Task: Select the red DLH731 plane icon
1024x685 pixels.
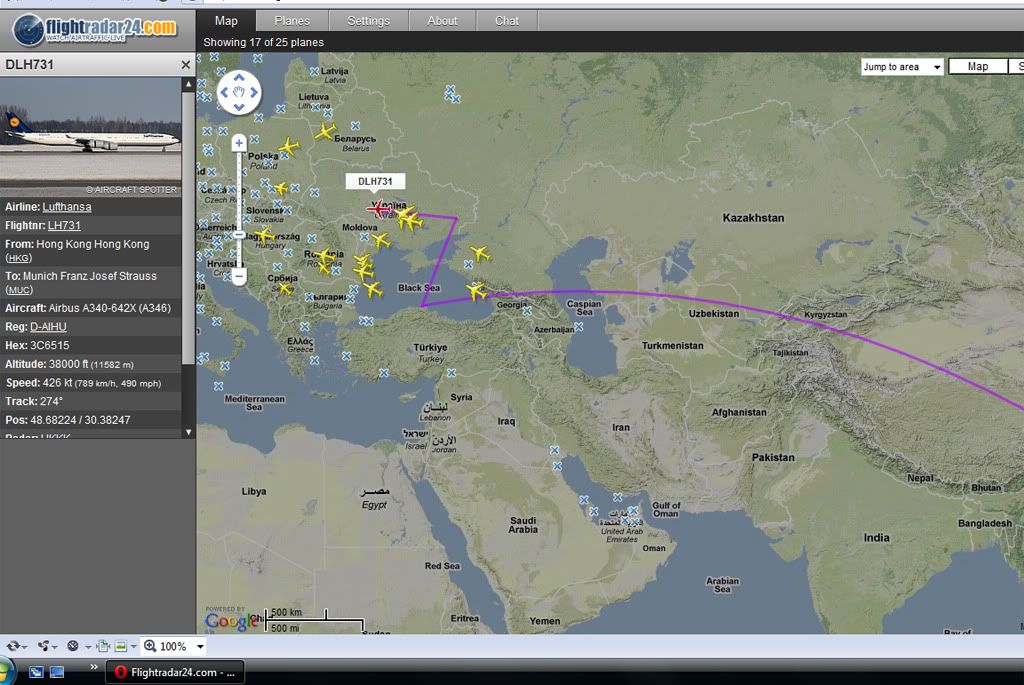Action: tap(377, 209)
